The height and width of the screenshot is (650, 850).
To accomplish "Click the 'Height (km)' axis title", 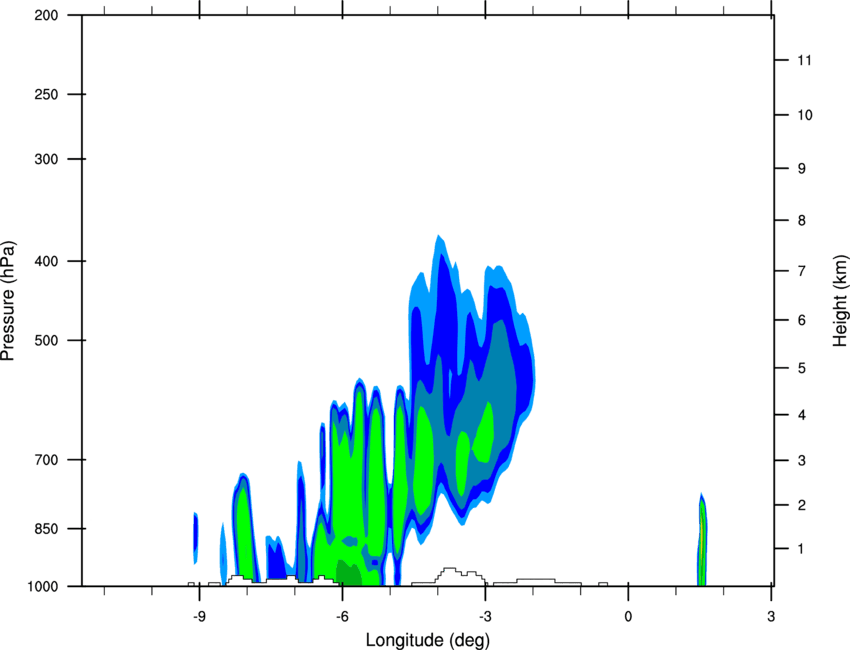I will pos(840,300).
